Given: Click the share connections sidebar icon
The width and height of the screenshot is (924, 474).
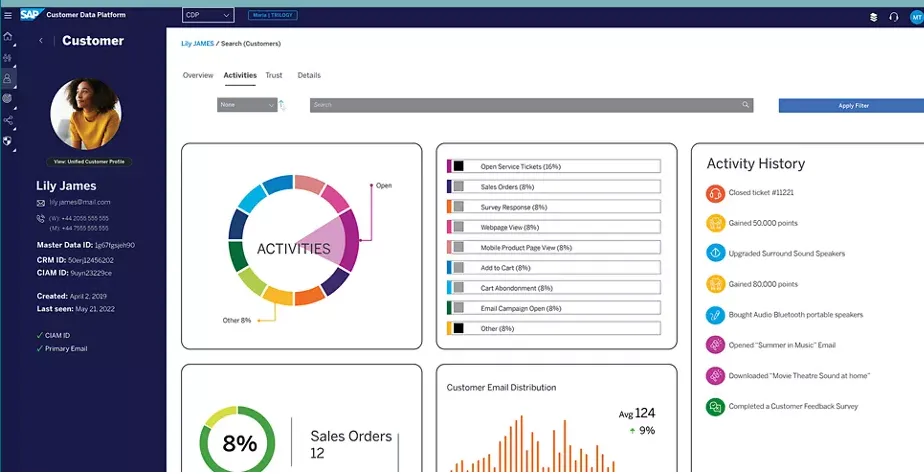Looking at the screenshot, I should [8, 120].
